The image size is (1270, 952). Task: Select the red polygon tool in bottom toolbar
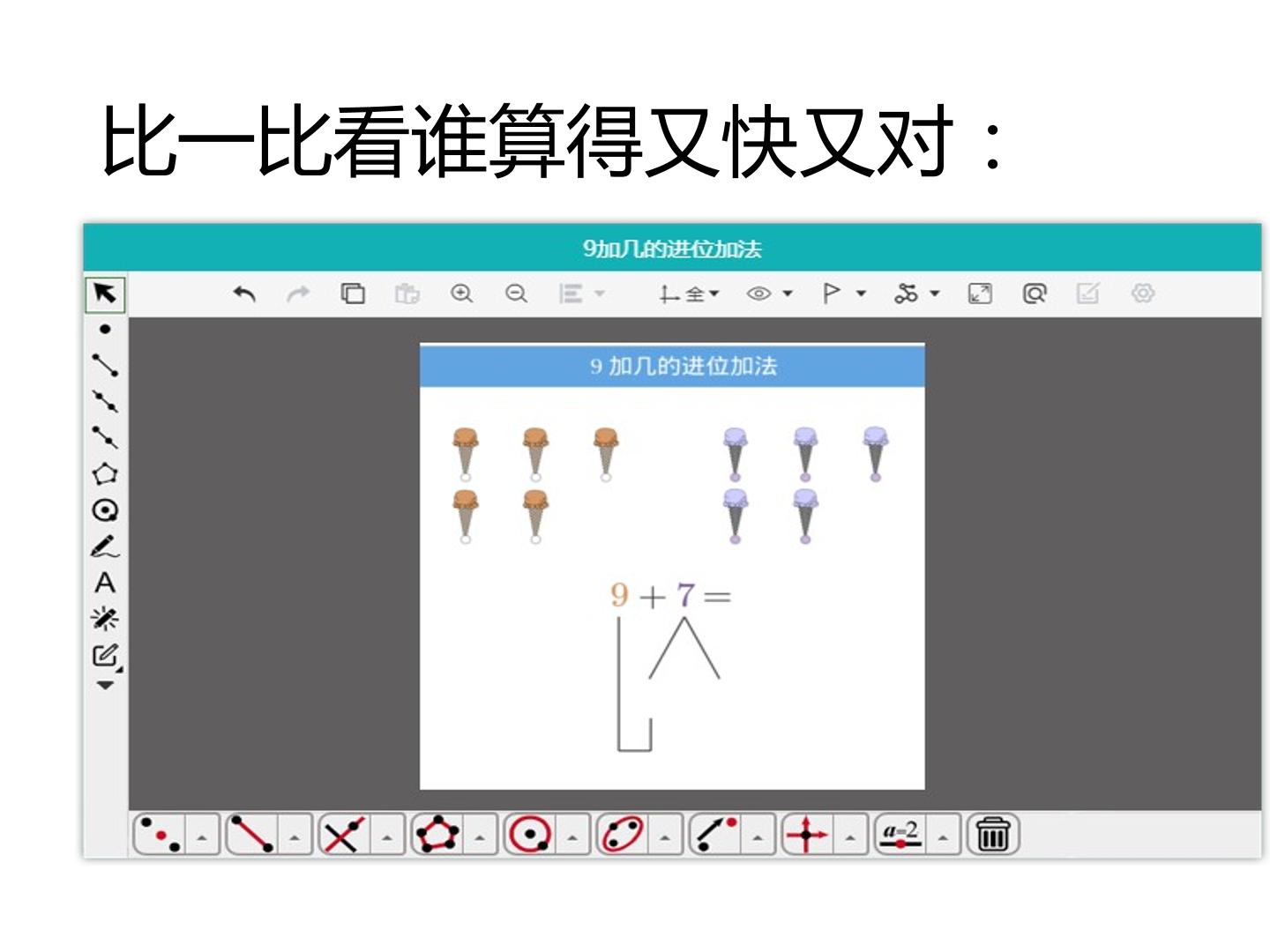coord(437,834)
